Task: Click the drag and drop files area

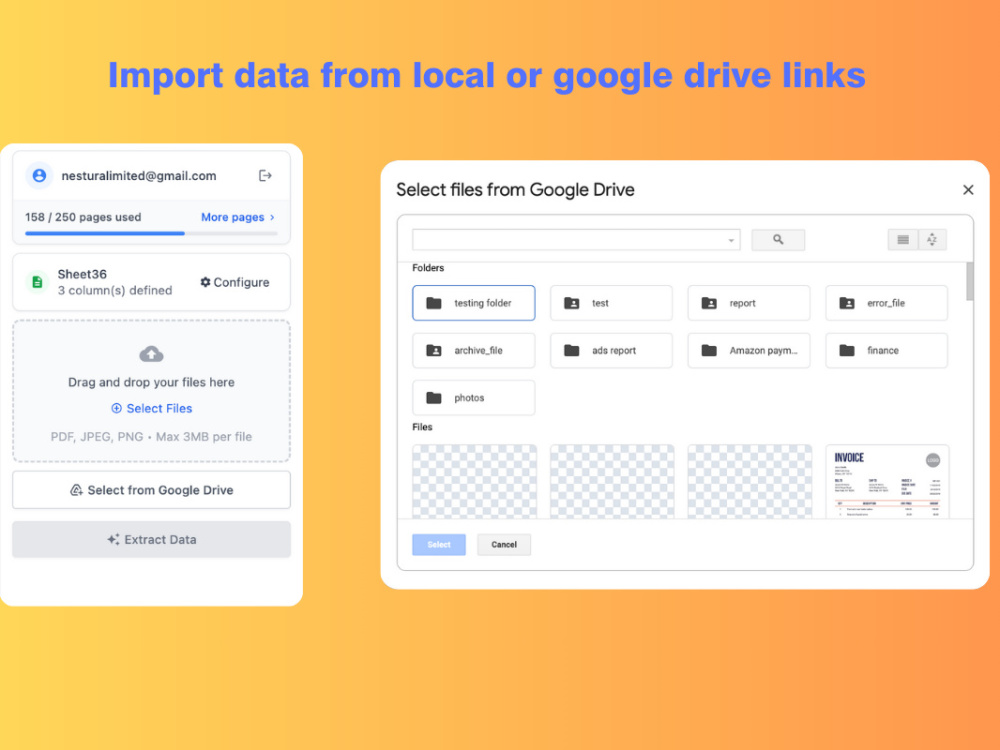Action: coord(151,391)
